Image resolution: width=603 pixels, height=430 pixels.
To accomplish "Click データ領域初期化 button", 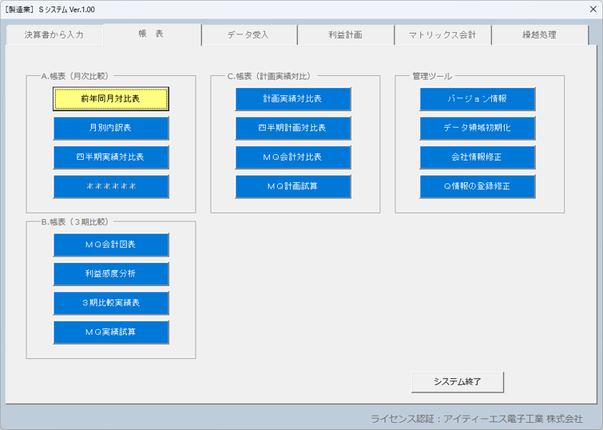I will click(x=477, y=128).
